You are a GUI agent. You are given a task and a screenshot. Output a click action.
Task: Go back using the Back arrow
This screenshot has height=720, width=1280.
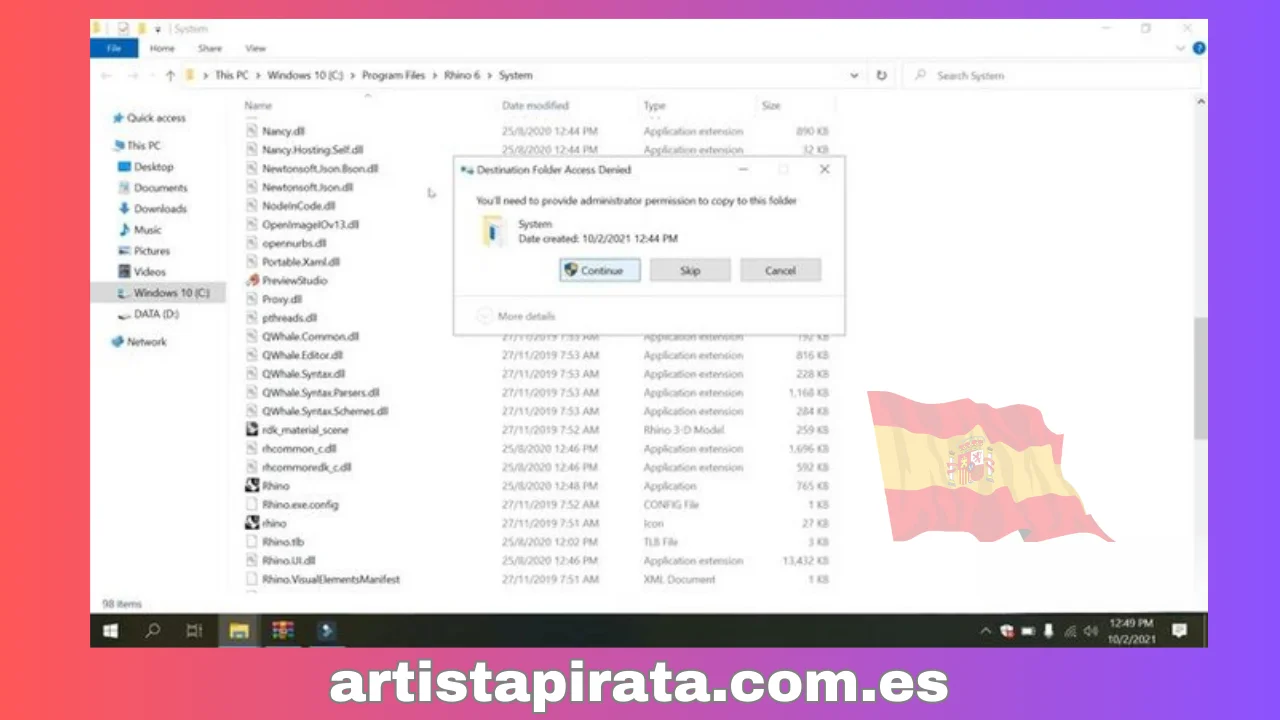(107, 76)
